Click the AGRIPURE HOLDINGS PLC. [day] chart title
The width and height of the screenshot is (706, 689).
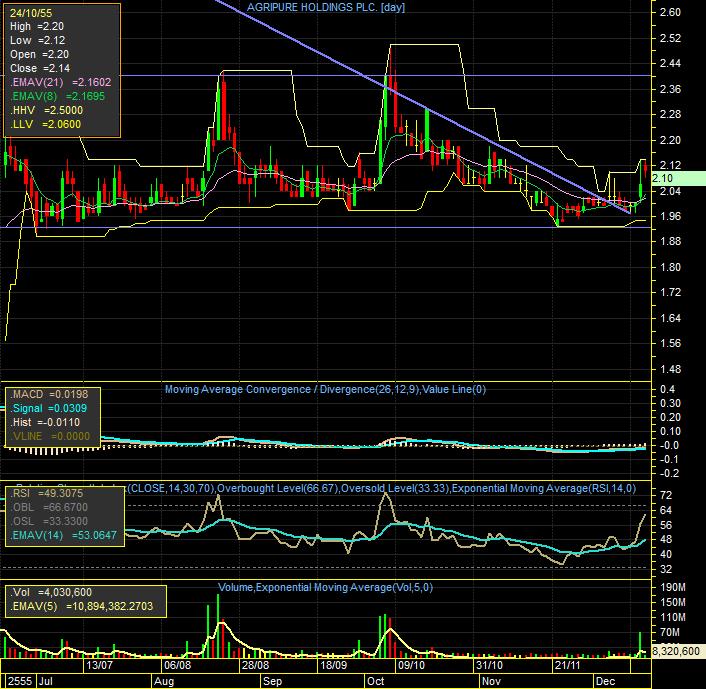pos(326,7)
